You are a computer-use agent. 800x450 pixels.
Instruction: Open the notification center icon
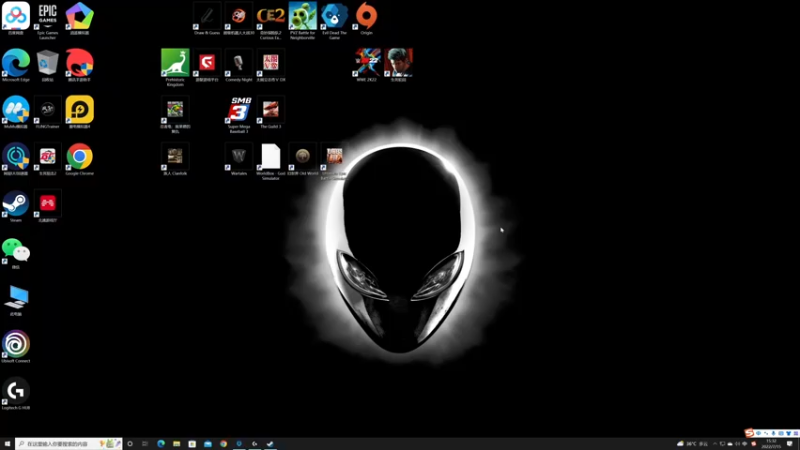click(790, 444)
